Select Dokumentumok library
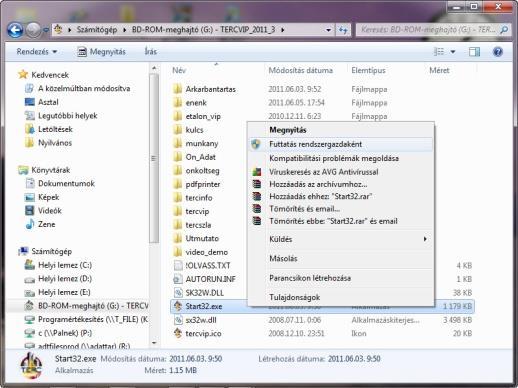Viewport: 518px width, 388px height. (66, 183)
